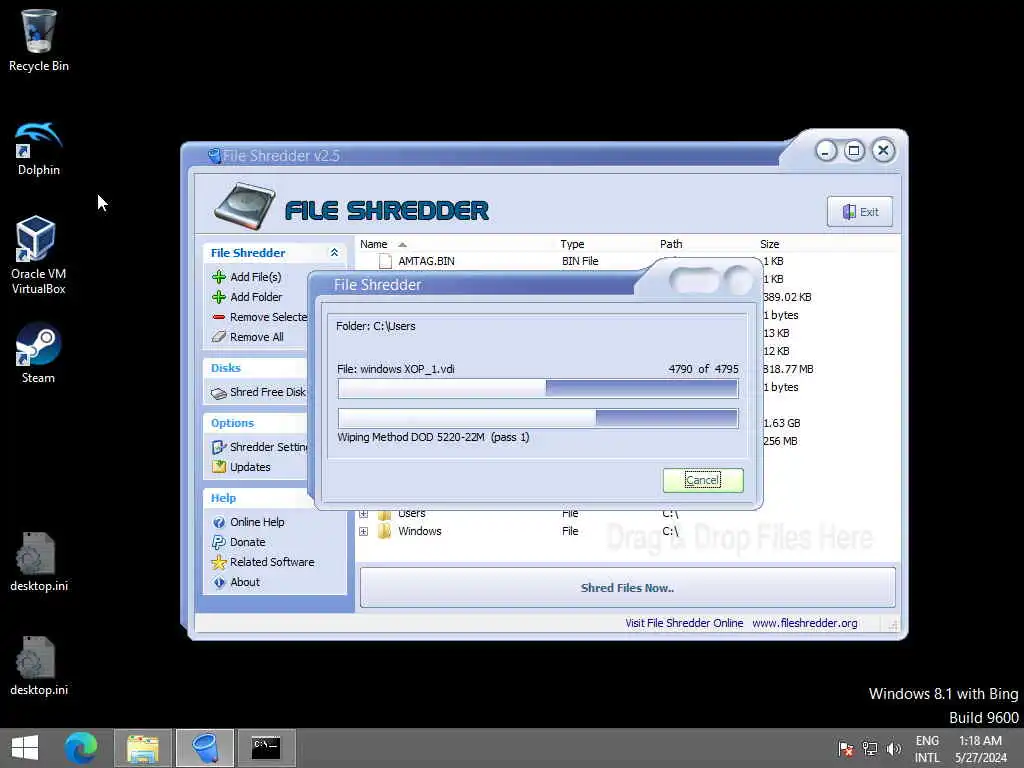This screenshot has width=1024, height=768.
Task: Click the Donate PayPal icon
Action: click(x=219, y=542)
